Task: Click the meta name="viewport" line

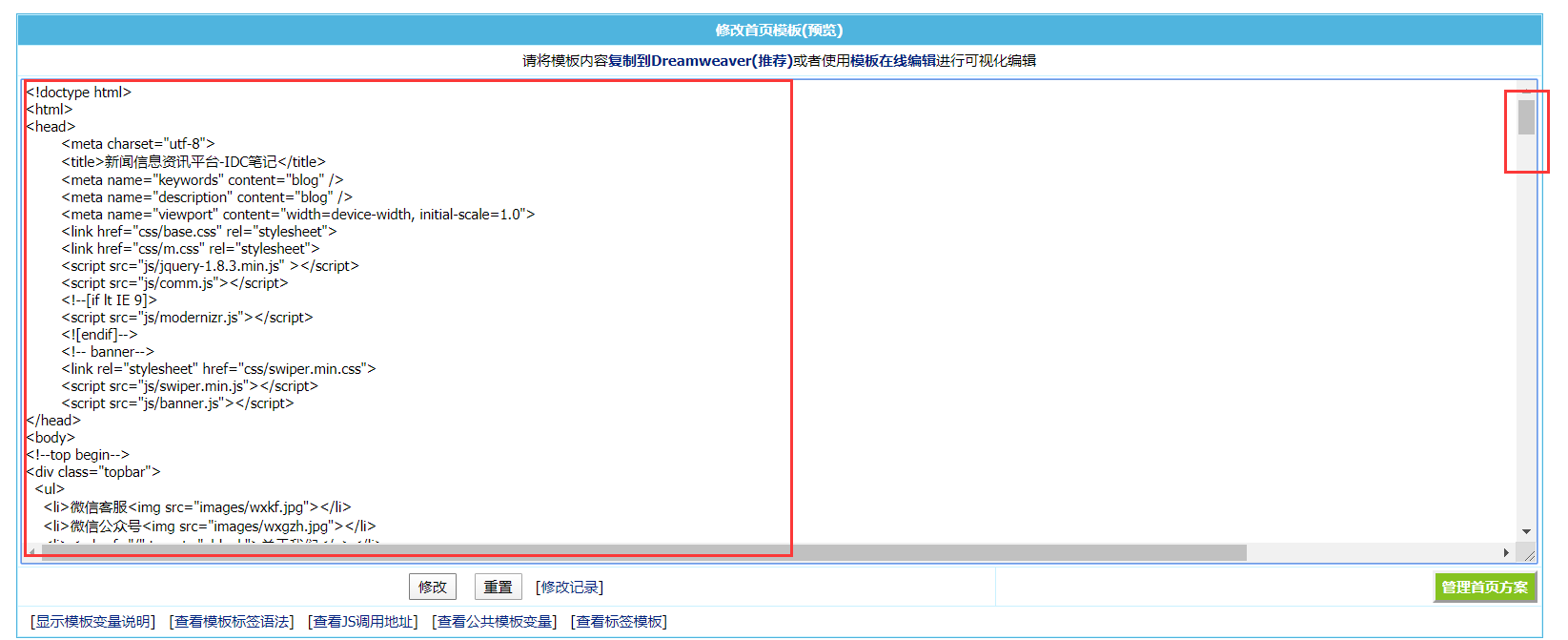Action: (x=298, y=215)
